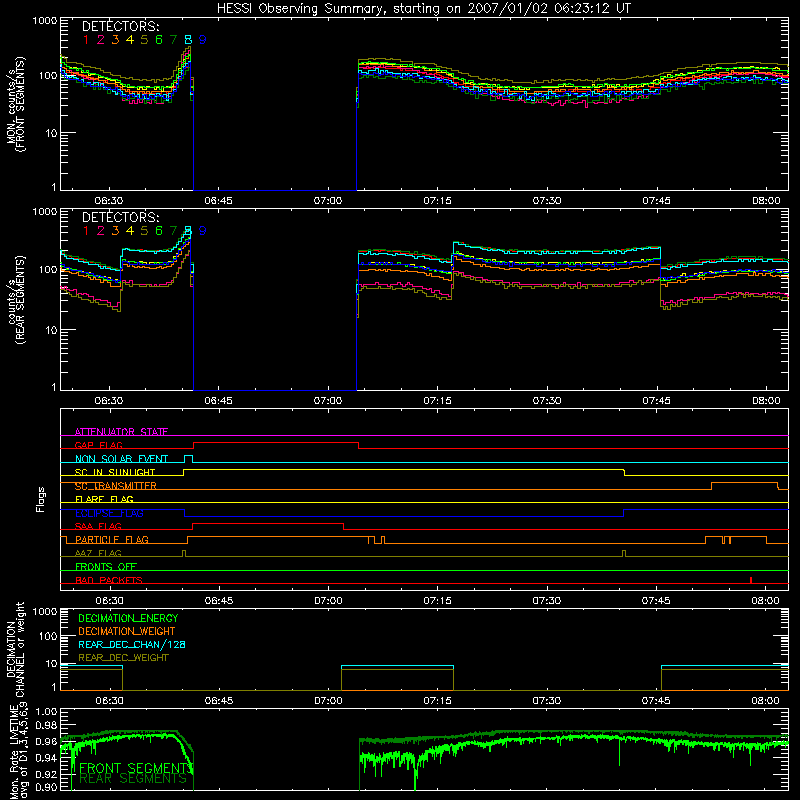Click 07:30 tick under the decimation plot
This screenshot has height=800, width=800.
pyautogui.click(x=547, y=701)
